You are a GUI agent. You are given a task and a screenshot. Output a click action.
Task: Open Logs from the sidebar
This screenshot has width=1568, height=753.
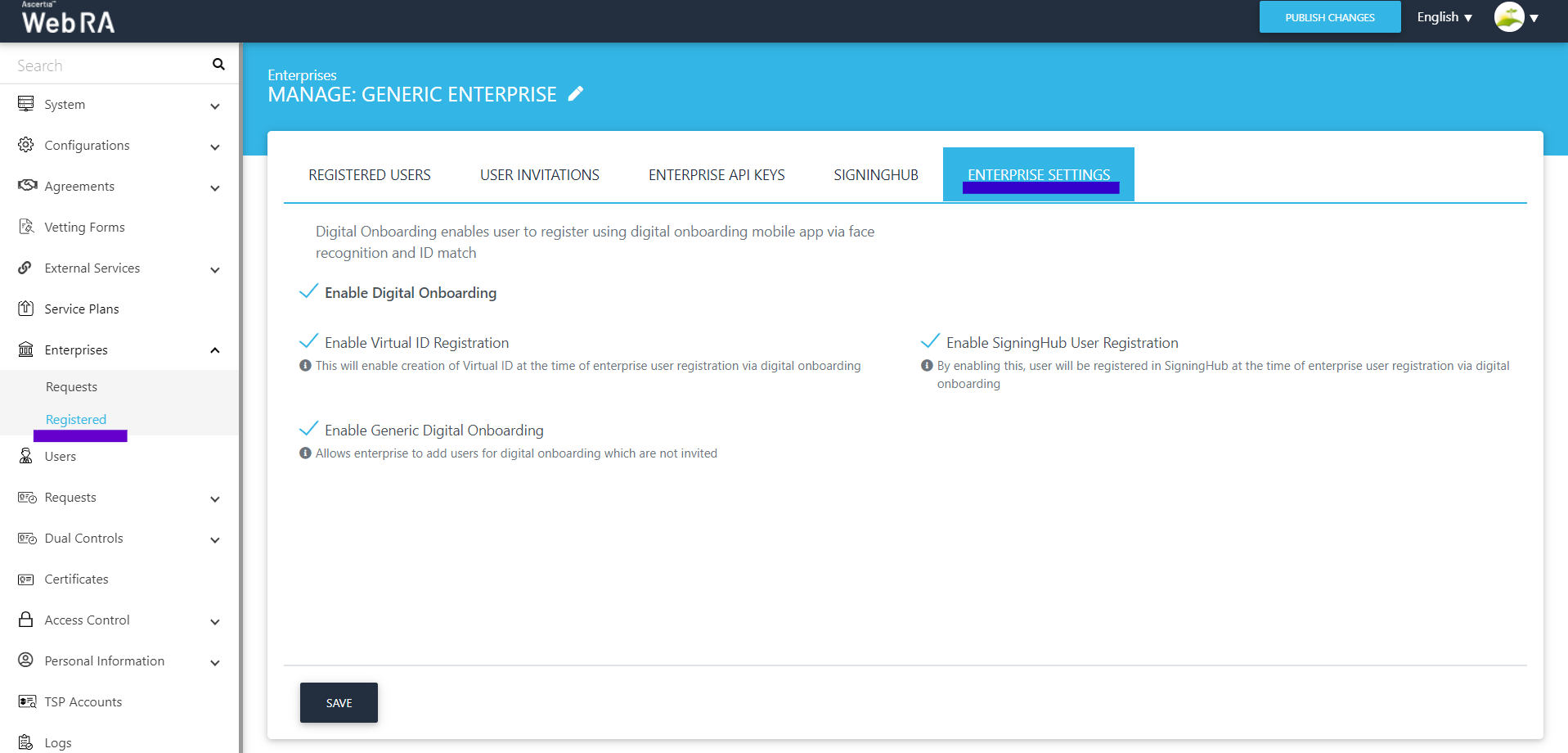[x=57, y=742]
